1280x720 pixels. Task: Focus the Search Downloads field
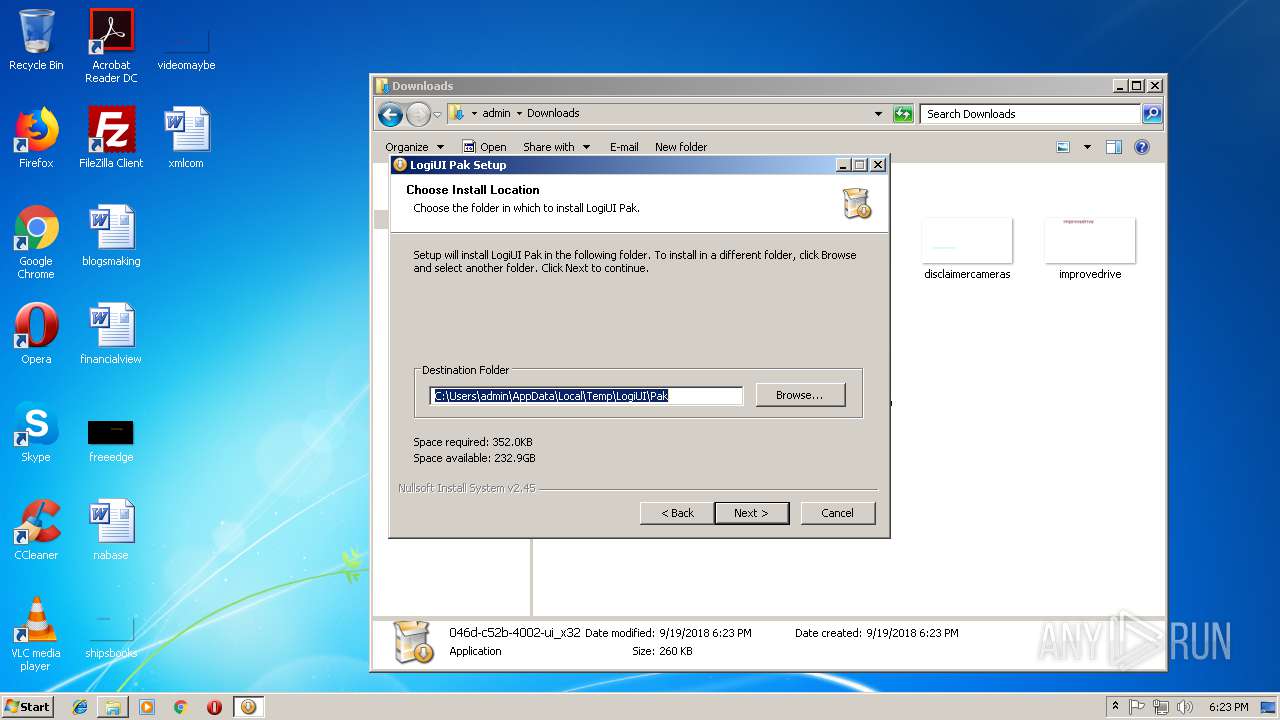tap(1030, 114)
